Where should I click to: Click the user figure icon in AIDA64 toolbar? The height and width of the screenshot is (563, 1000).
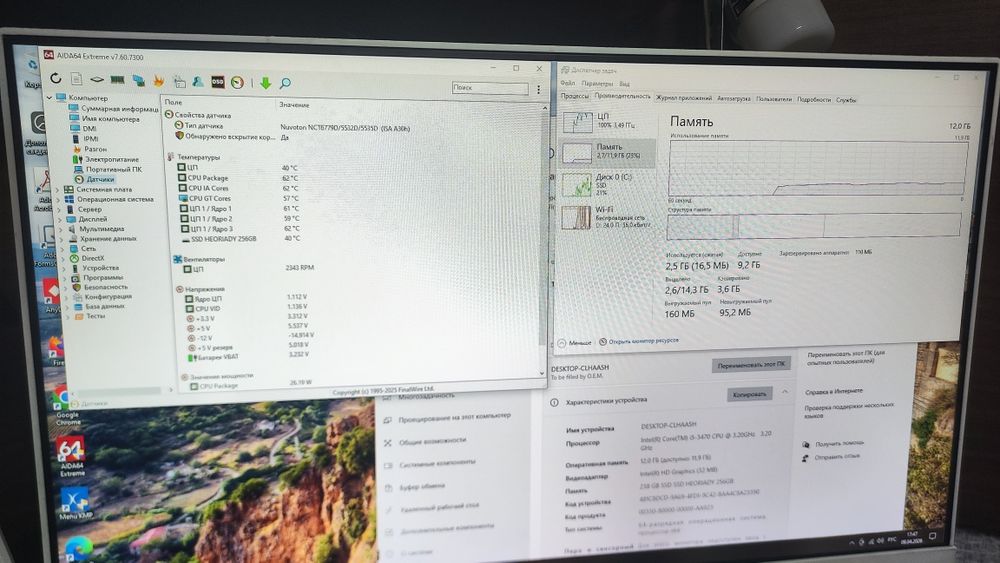tap(198, 82)
